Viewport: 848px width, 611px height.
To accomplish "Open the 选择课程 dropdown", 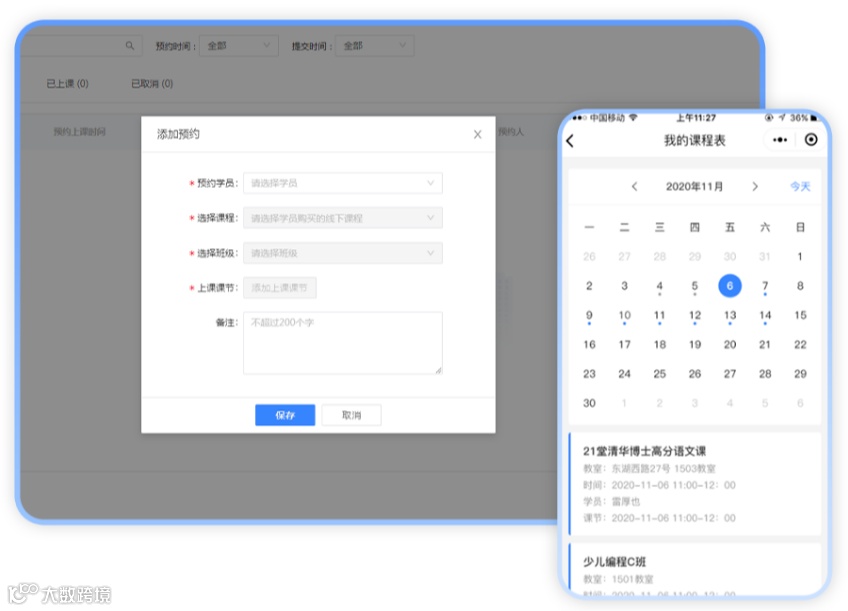I will [343, 218].
